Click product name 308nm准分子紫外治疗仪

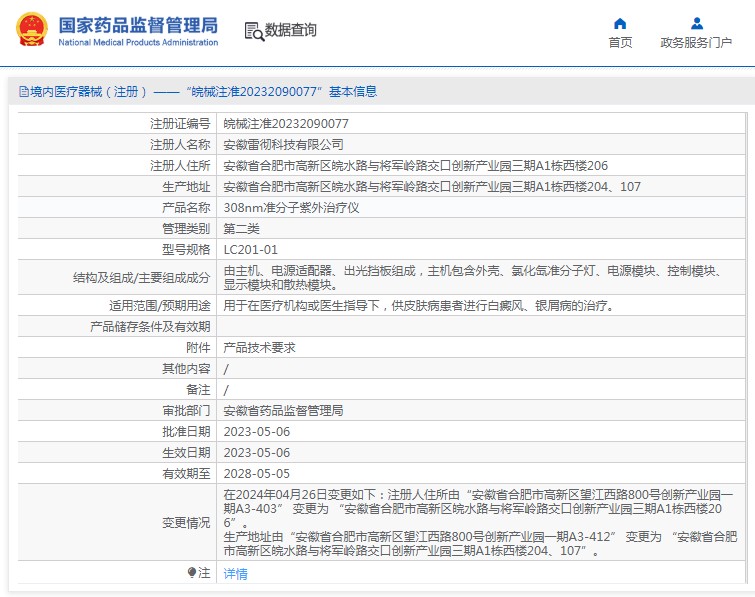290,208
